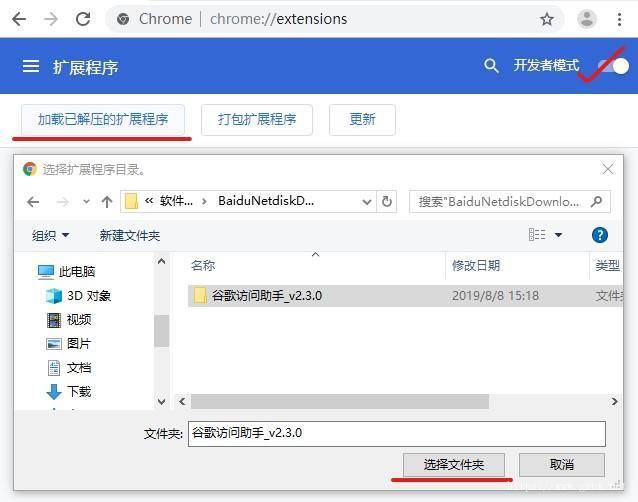Click the dialog's back arrow
The image size is (638, 502).
33,202
